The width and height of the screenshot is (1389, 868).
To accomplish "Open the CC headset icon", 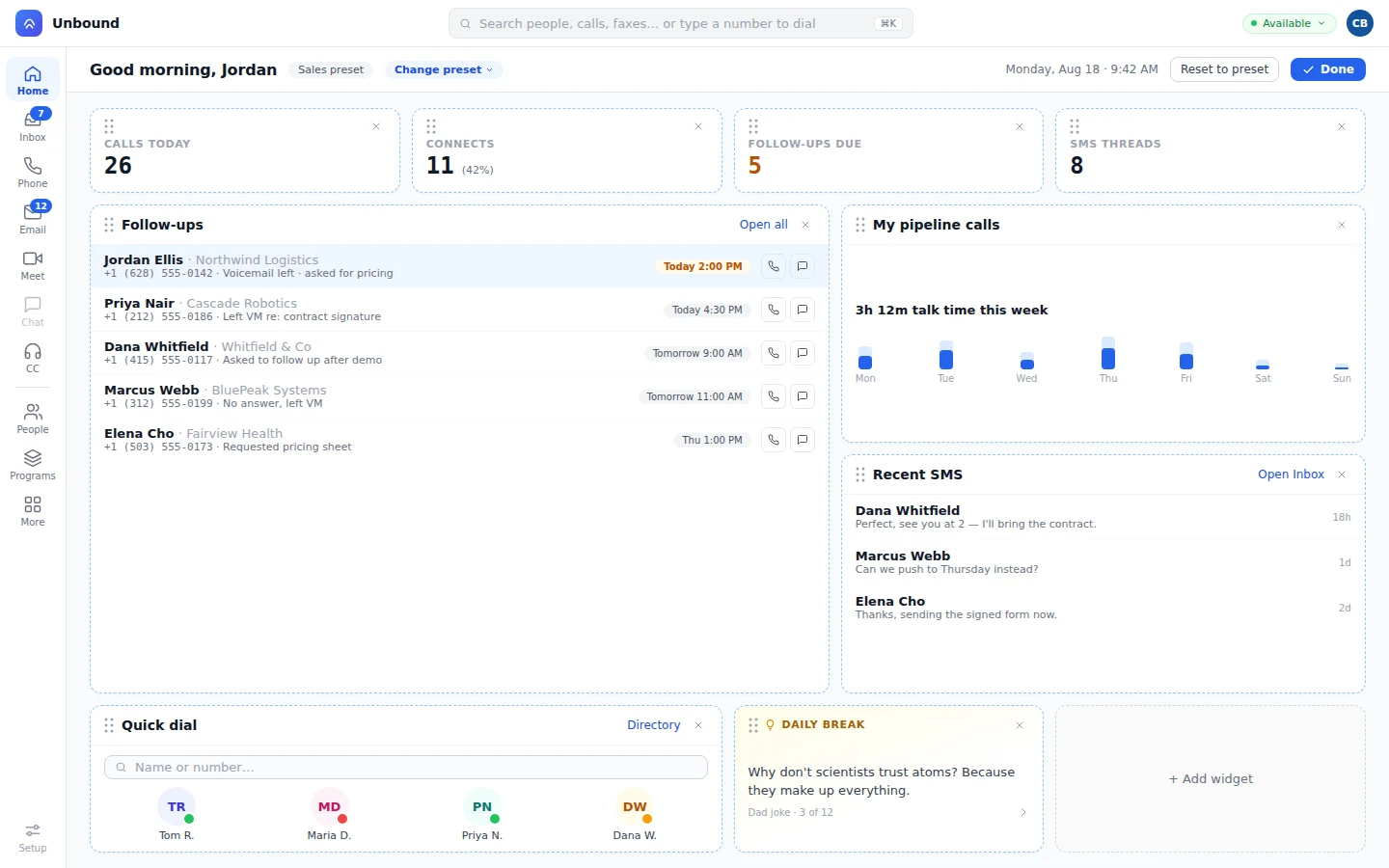I will tap(33, 357).
